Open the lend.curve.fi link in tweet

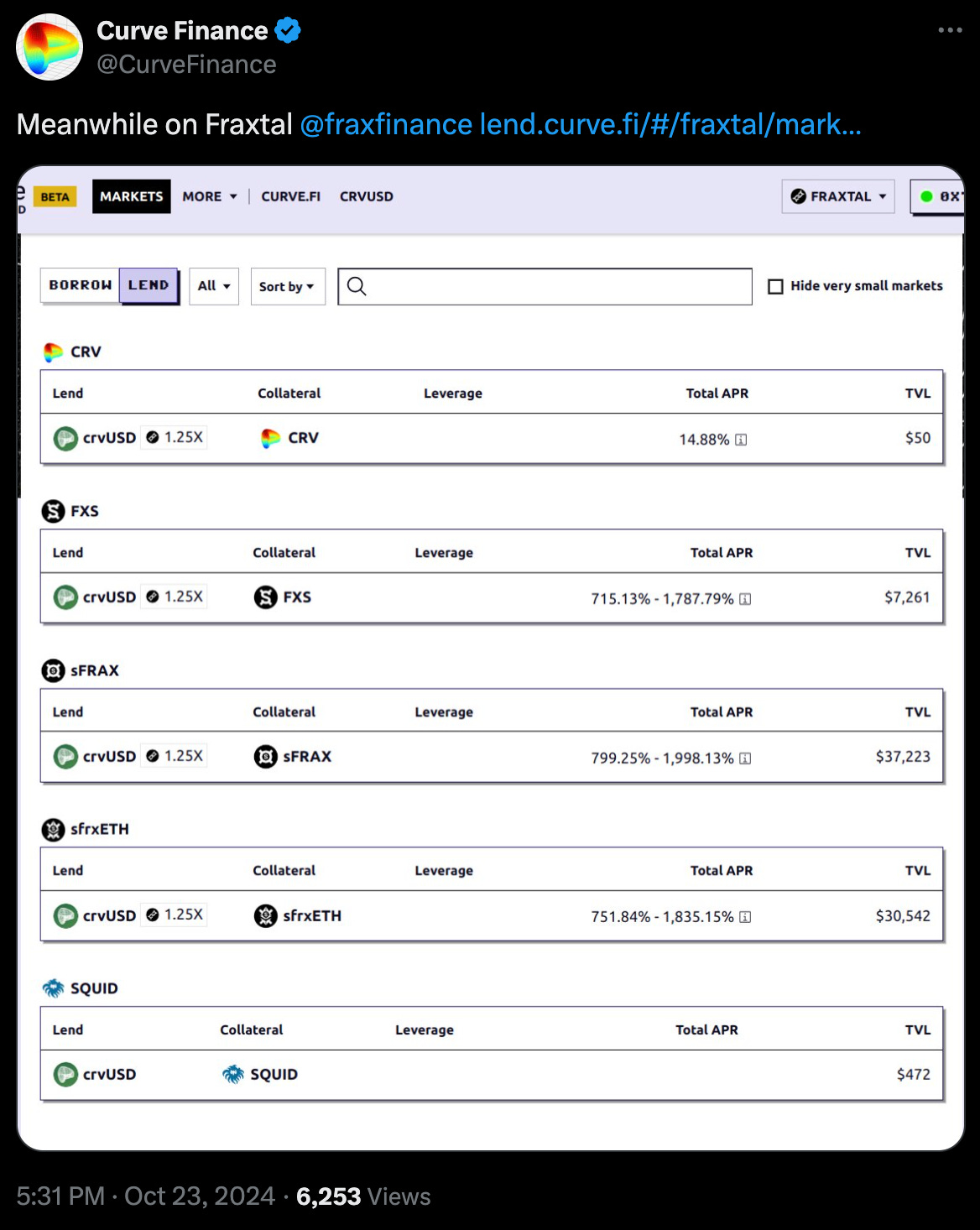pyautogui.click(x=670, y=124)
